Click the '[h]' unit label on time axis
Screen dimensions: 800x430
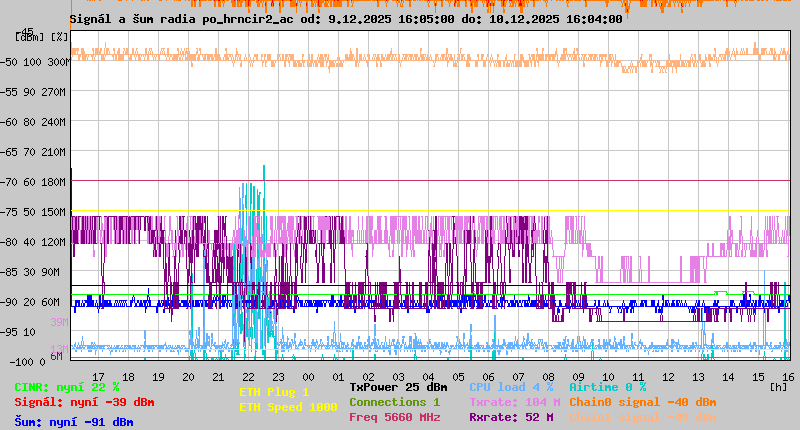(x=778, y=385)
